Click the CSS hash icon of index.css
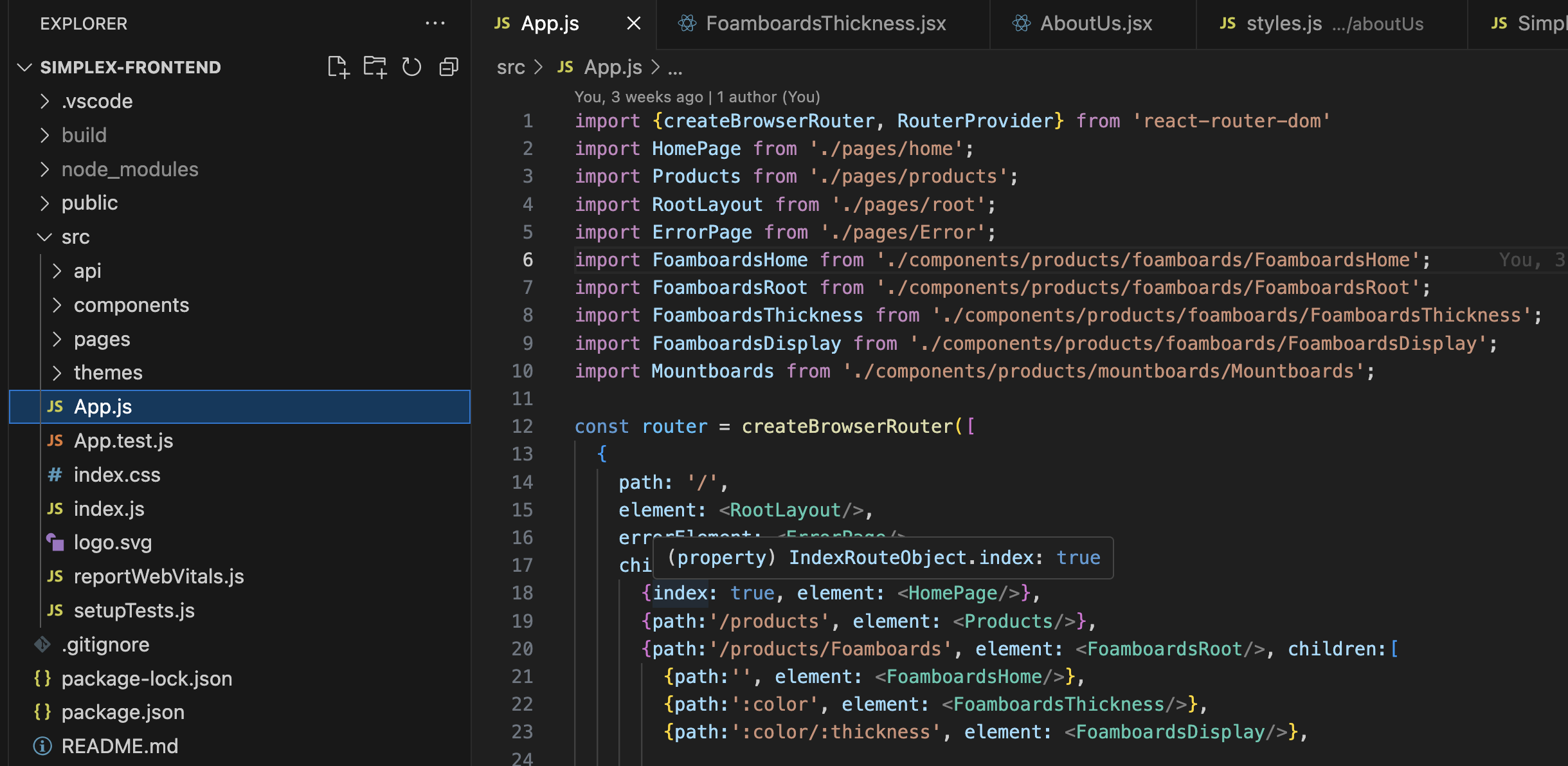The height and width of the screenshot is (766, 1568). pos(55,475)
